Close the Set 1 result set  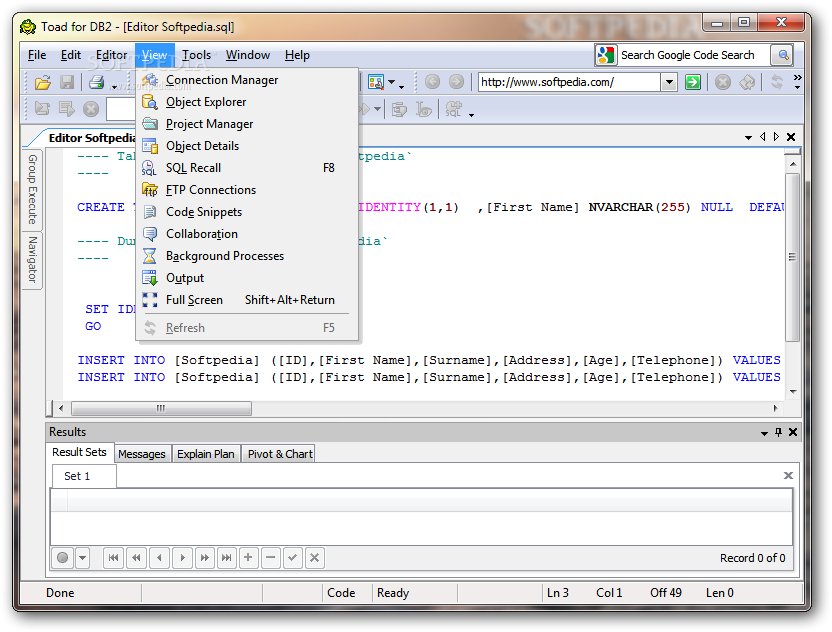[x=788, y=475]
